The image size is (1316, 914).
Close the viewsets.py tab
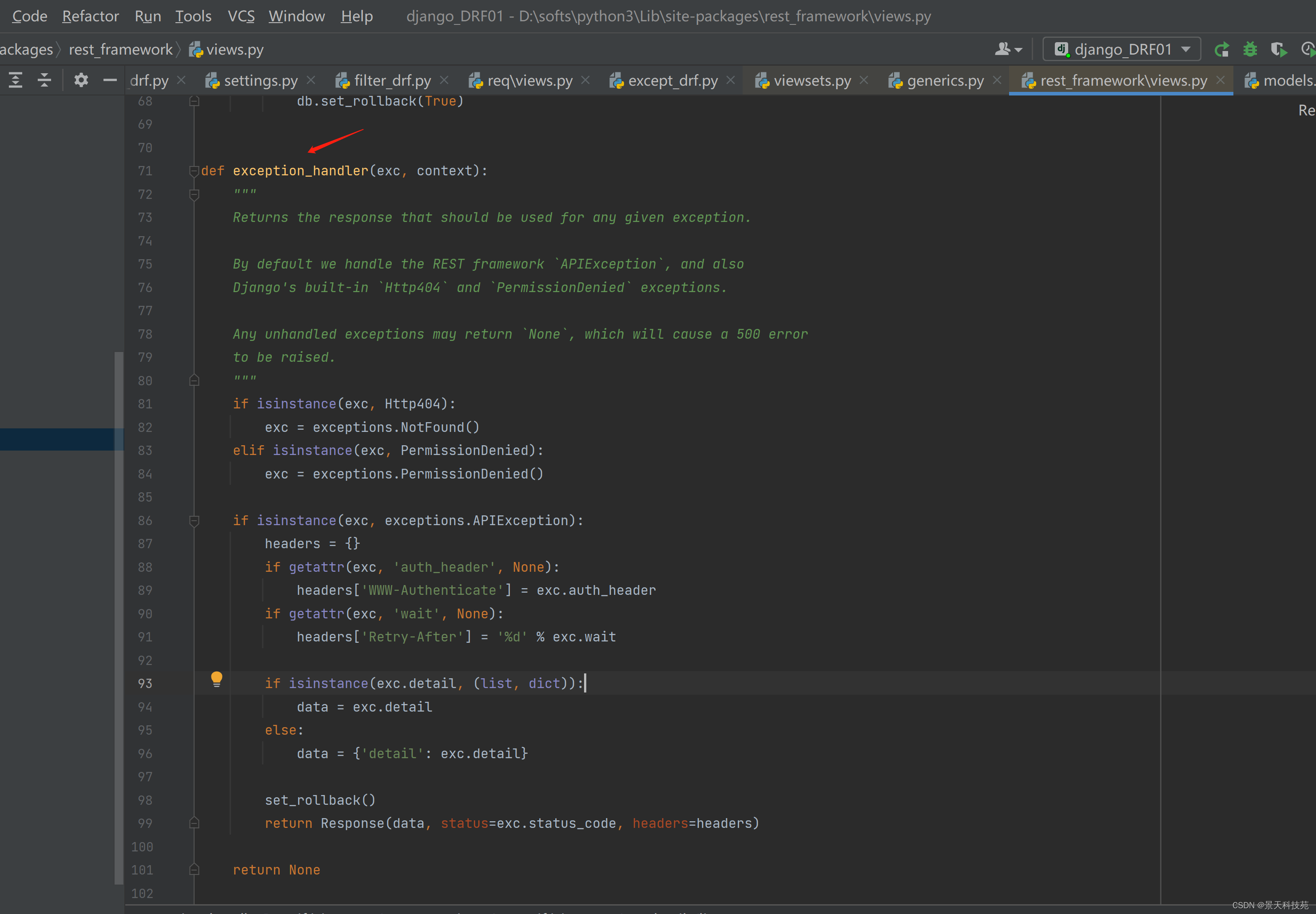pos(864,80)
